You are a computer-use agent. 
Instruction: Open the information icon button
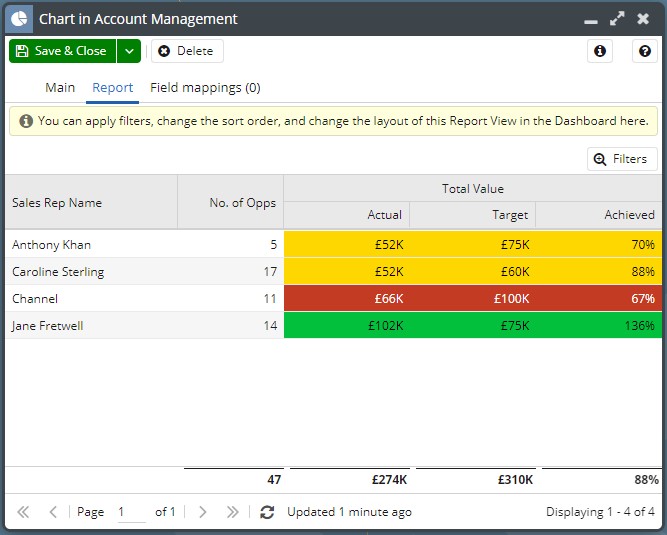click(600, 51)
